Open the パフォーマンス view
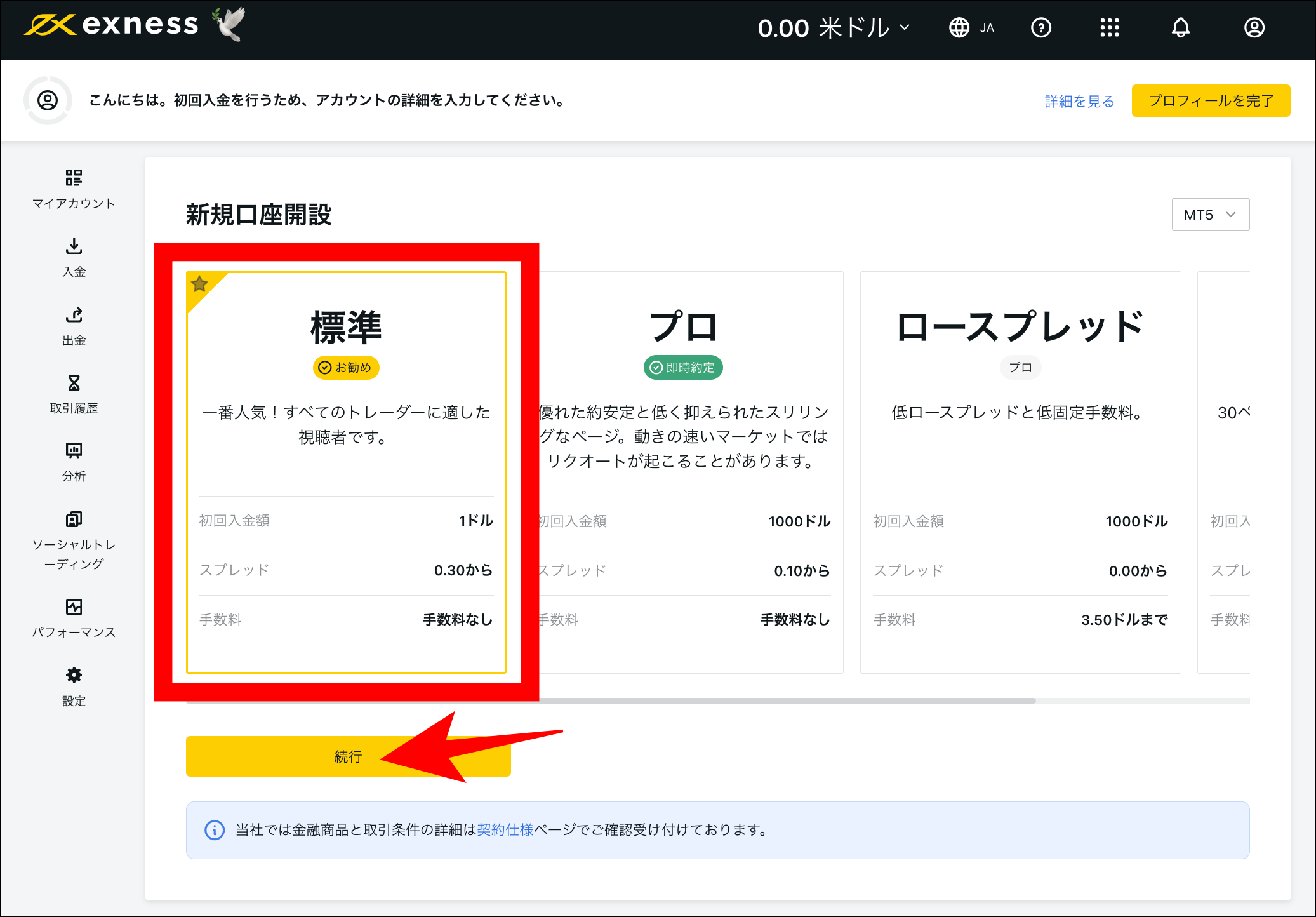 pyautogui.click(x=73, y=612)
